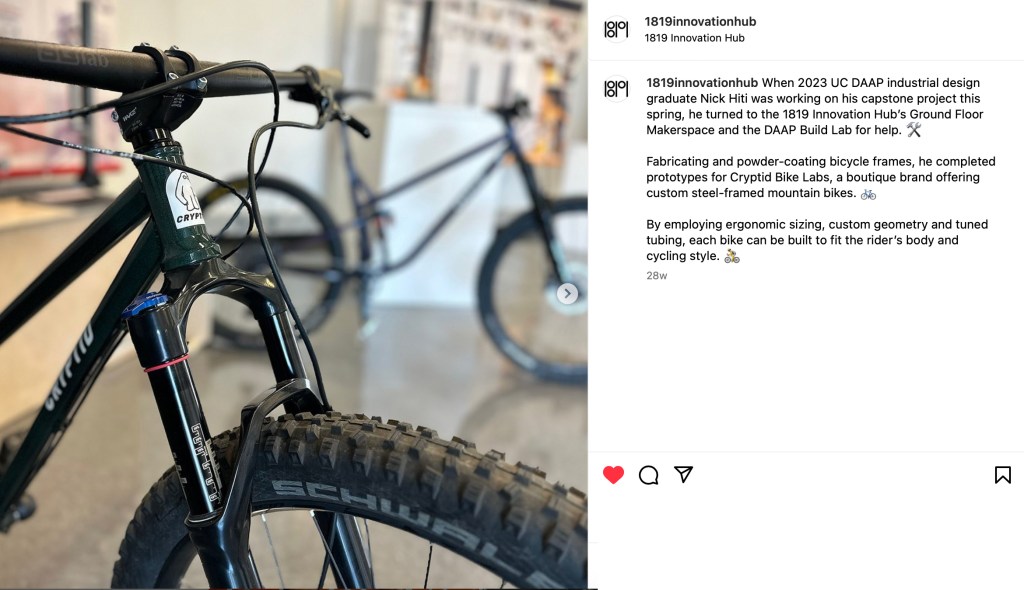Select the caption paragraph about ergonomic sizing
Viewport: 1024px width, 590px height.
click(817, 240)
